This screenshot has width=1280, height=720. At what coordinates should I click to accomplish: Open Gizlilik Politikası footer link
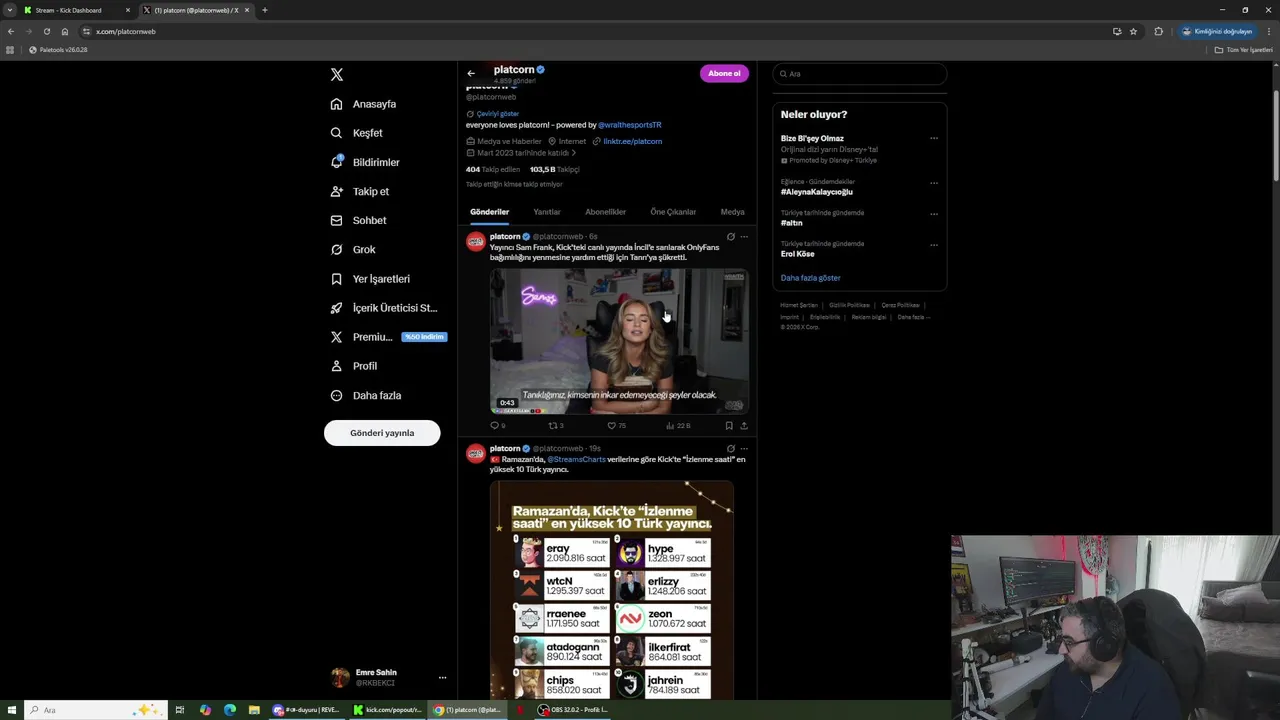[849, 305]
